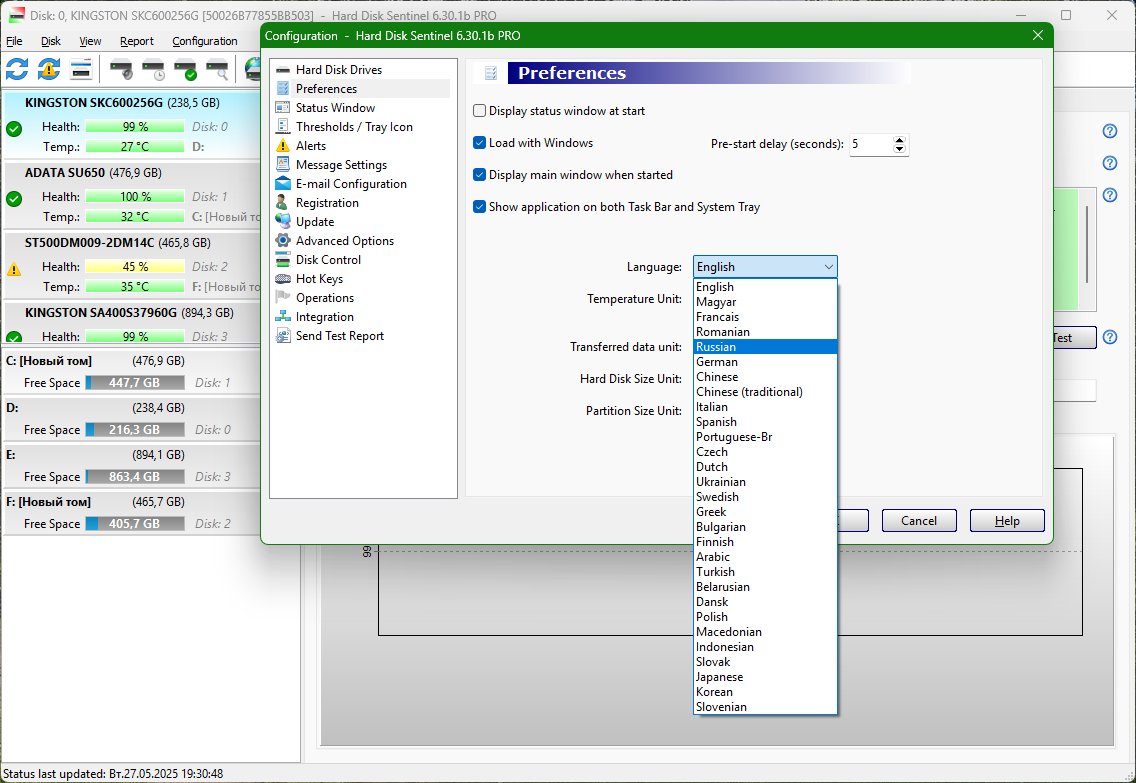Viewport: 1136px width, 783px height.
Task: Select Russian from the language list
Action: click(x=716, y=347)
